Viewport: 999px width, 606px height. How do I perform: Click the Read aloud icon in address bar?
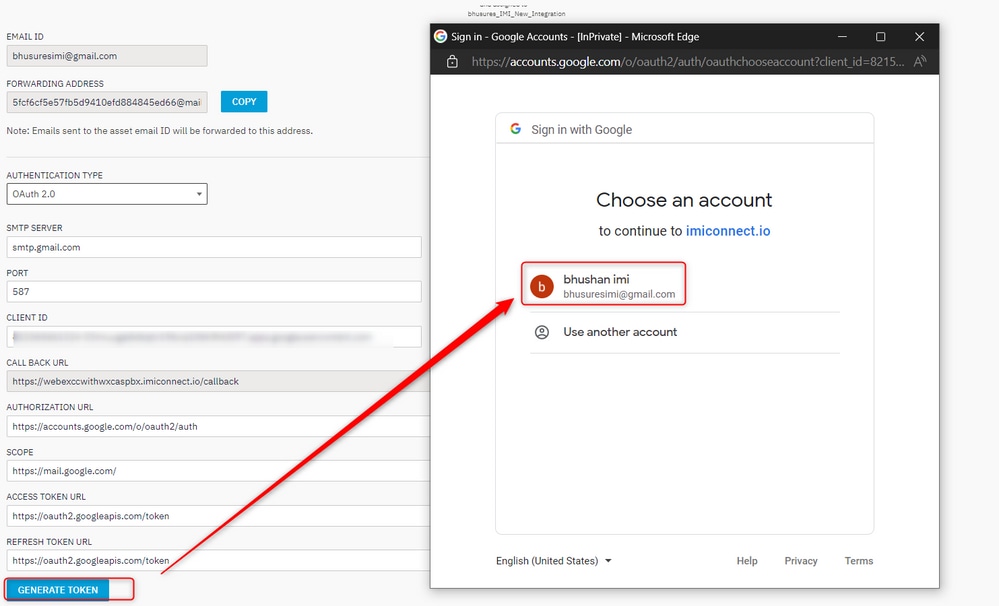tap(919, 62)
